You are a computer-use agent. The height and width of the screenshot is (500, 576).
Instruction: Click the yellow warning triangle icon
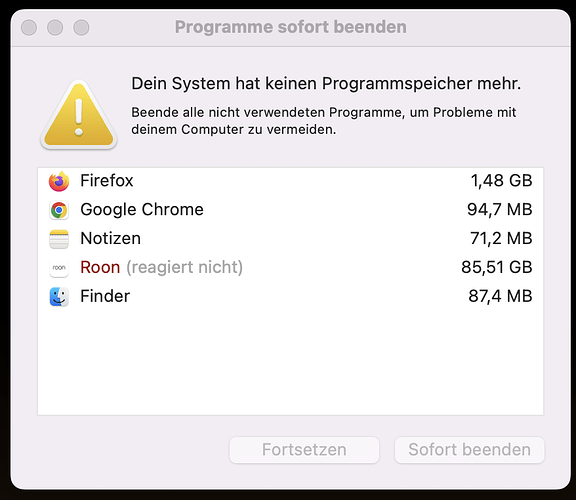pyautogui.click(x=78, y=115)
